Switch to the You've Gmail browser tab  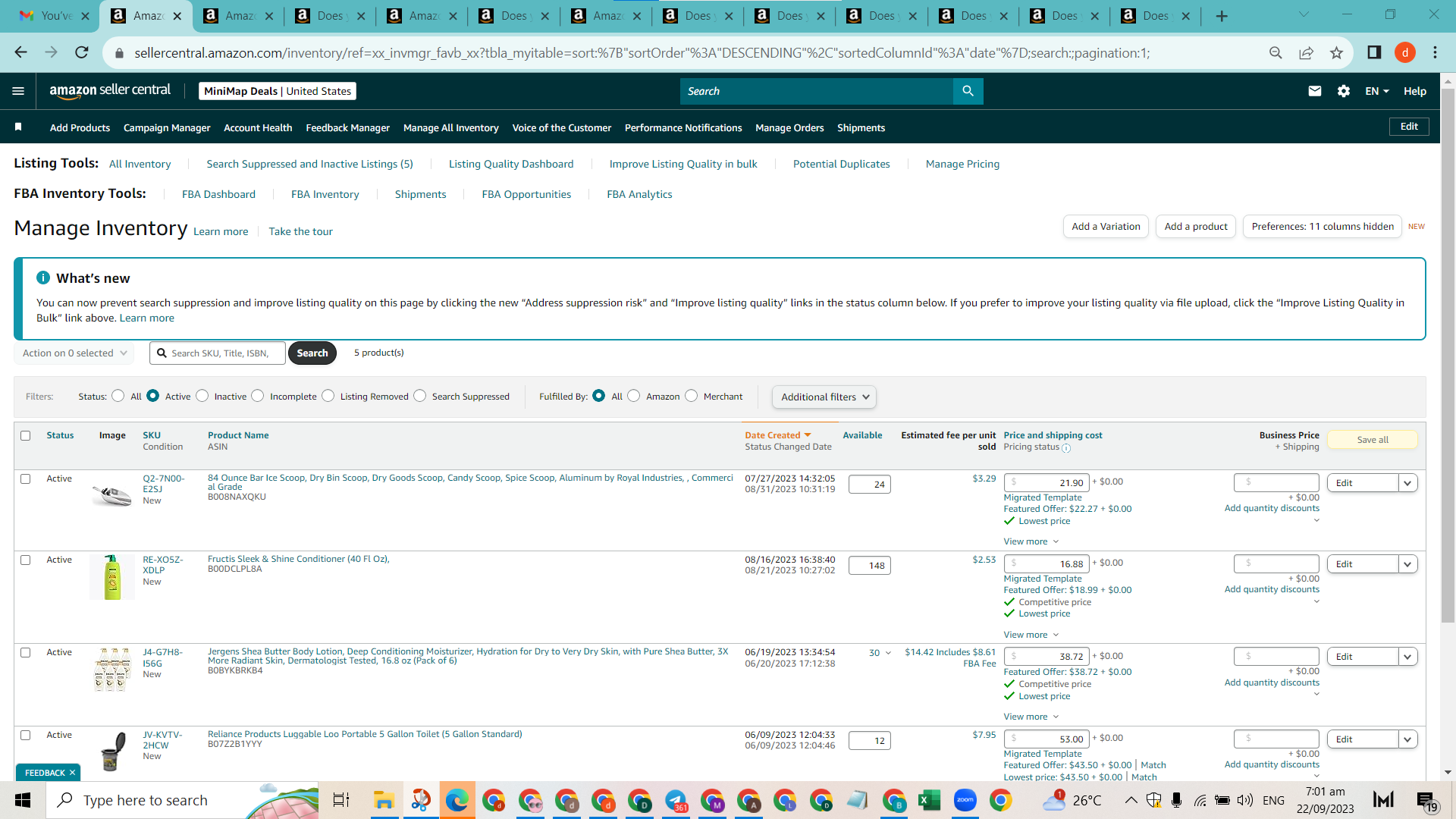coord(53,16)
